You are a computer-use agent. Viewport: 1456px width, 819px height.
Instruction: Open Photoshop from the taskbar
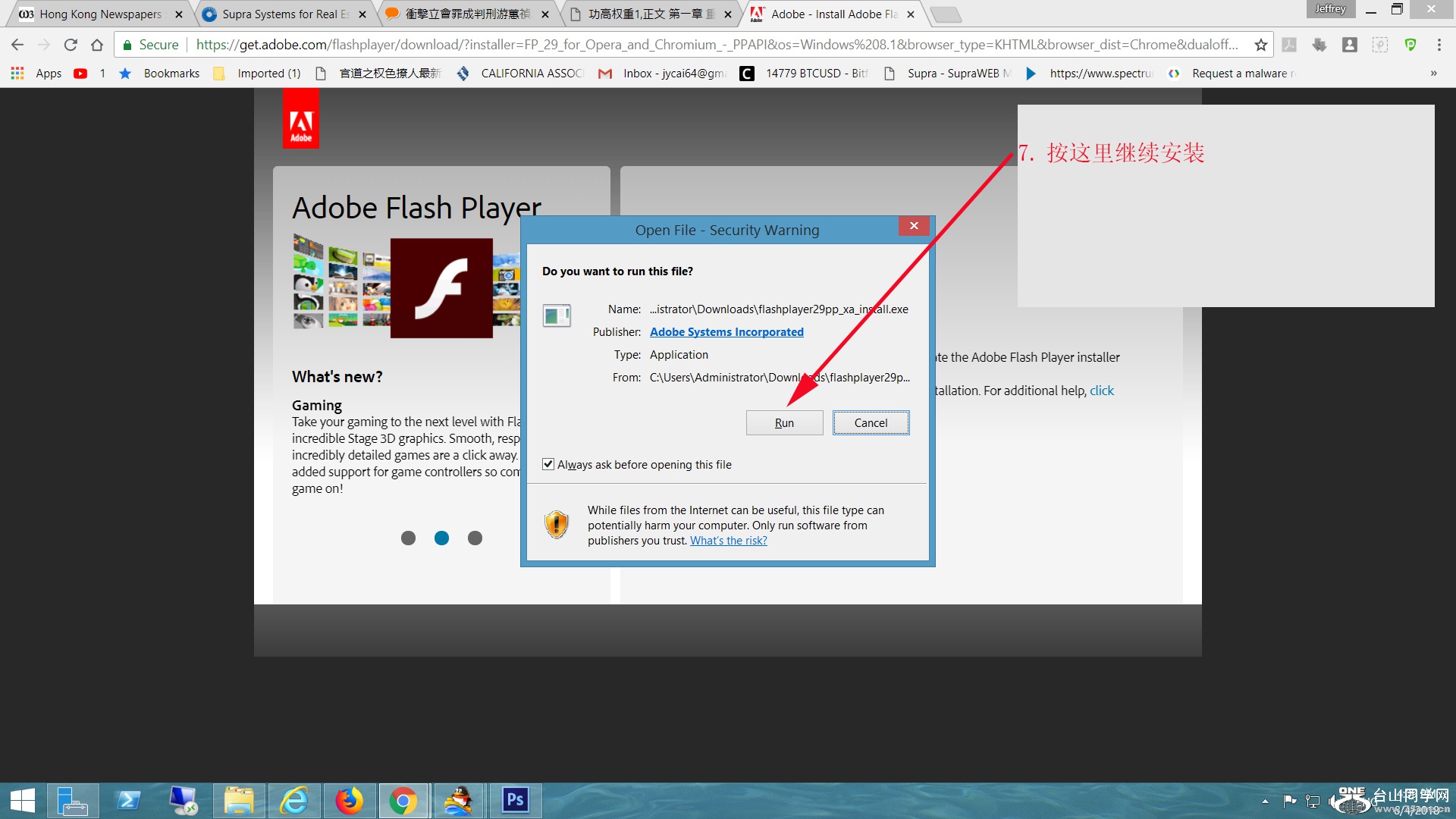pyautogui.click(x=515, y=801)
